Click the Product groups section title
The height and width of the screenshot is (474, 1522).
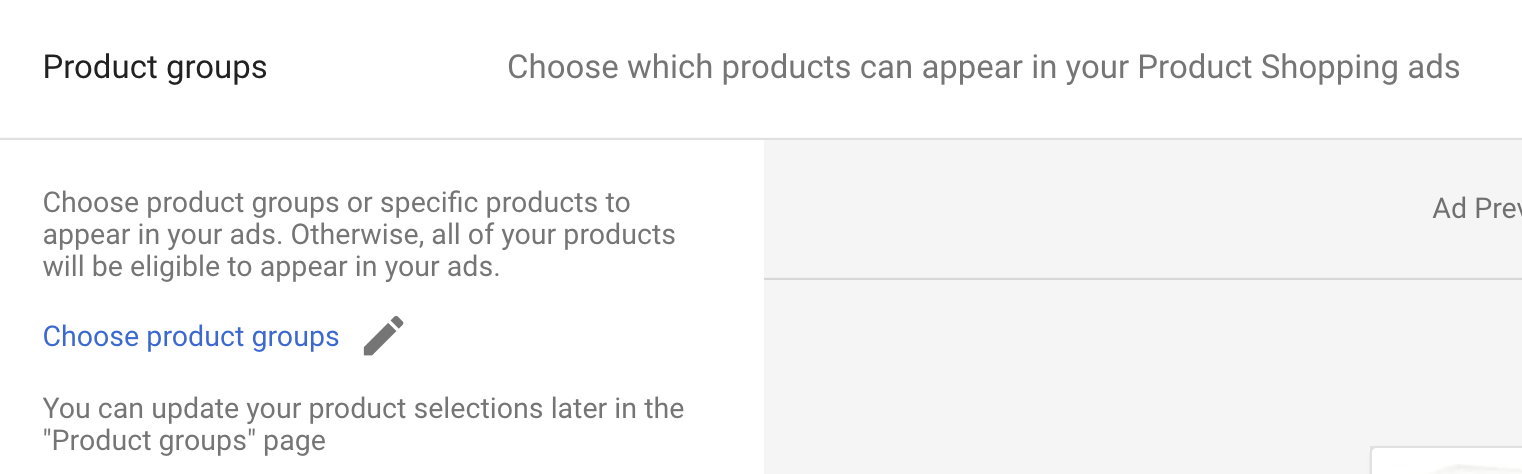point(155,68)
